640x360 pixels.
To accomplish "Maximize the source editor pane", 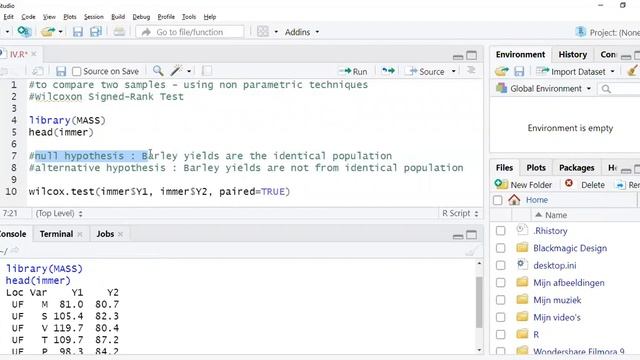I will pos(471,56).
